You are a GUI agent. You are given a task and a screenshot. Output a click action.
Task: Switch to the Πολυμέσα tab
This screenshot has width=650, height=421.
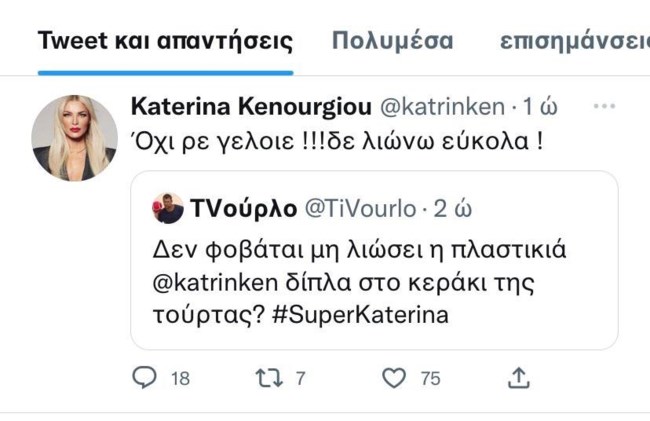(x=392, y=41)
